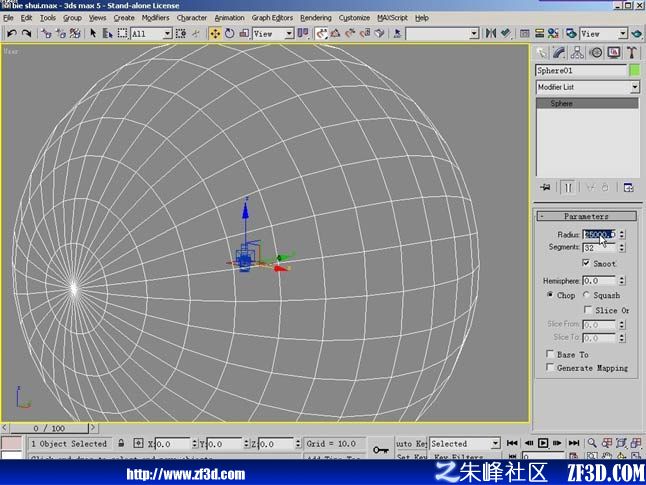Open the MAXScript menu

[x=392, y=18]
